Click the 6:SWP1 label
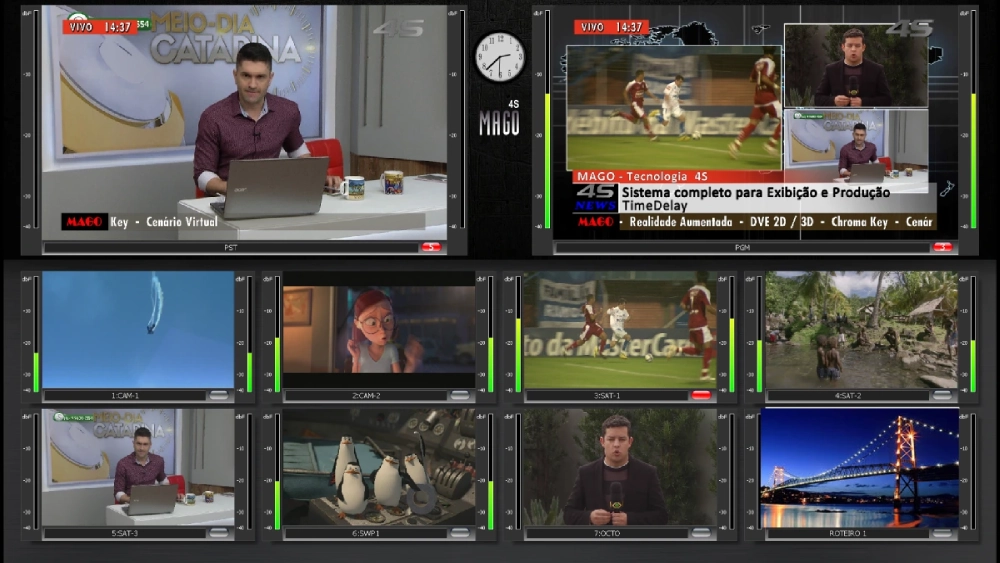 [366, 534]
